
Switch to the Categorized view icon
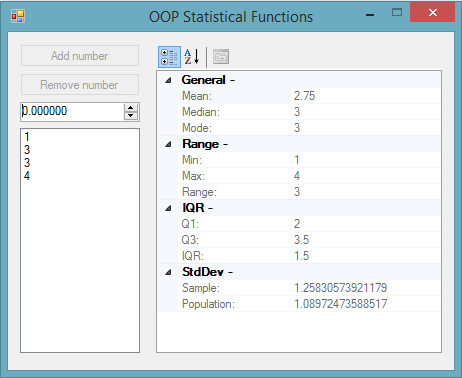(169, 57)
